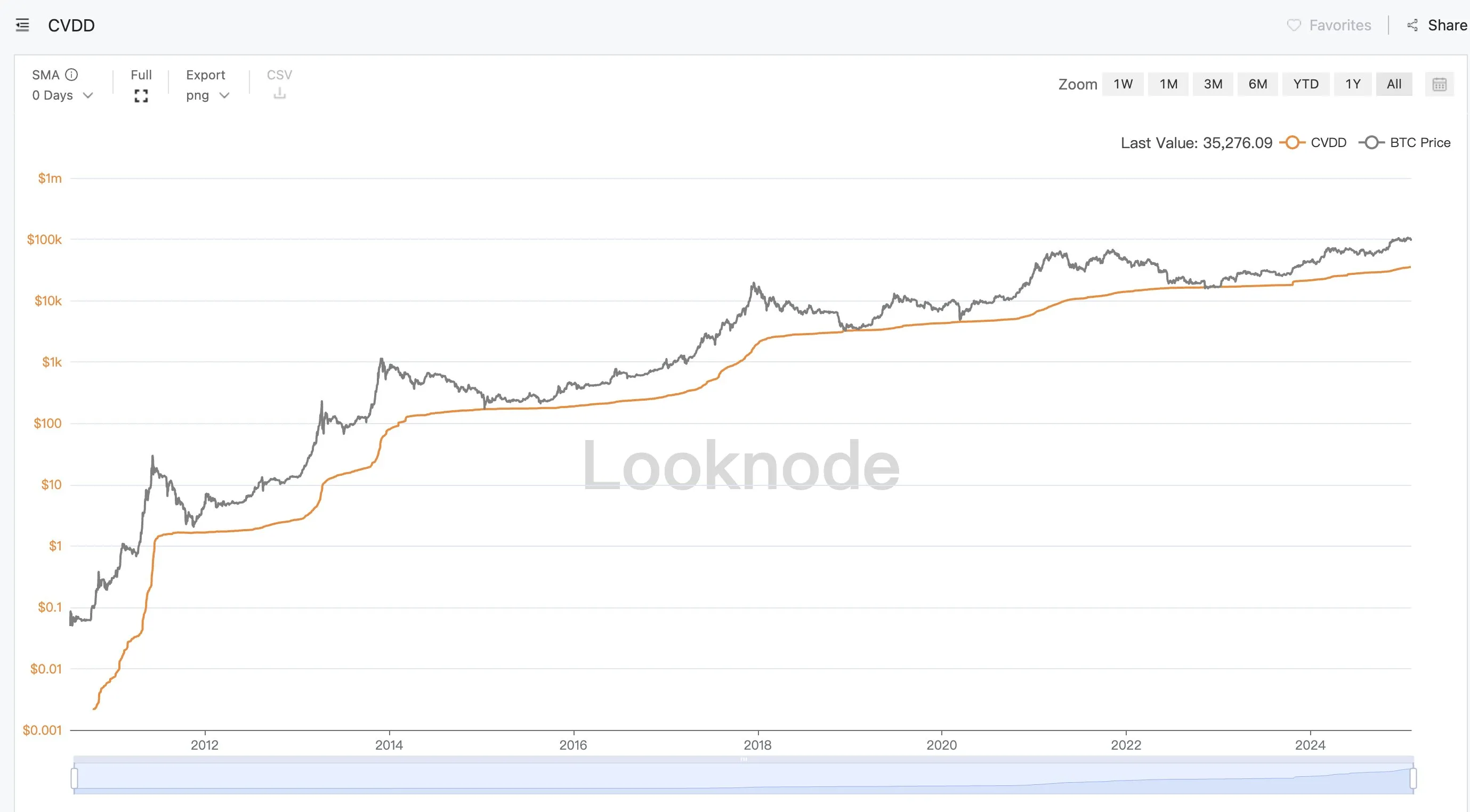Viewport: 1470px width, 812px height.
Task: Open the chevron next to 0 Days
Action: (88, 96)
